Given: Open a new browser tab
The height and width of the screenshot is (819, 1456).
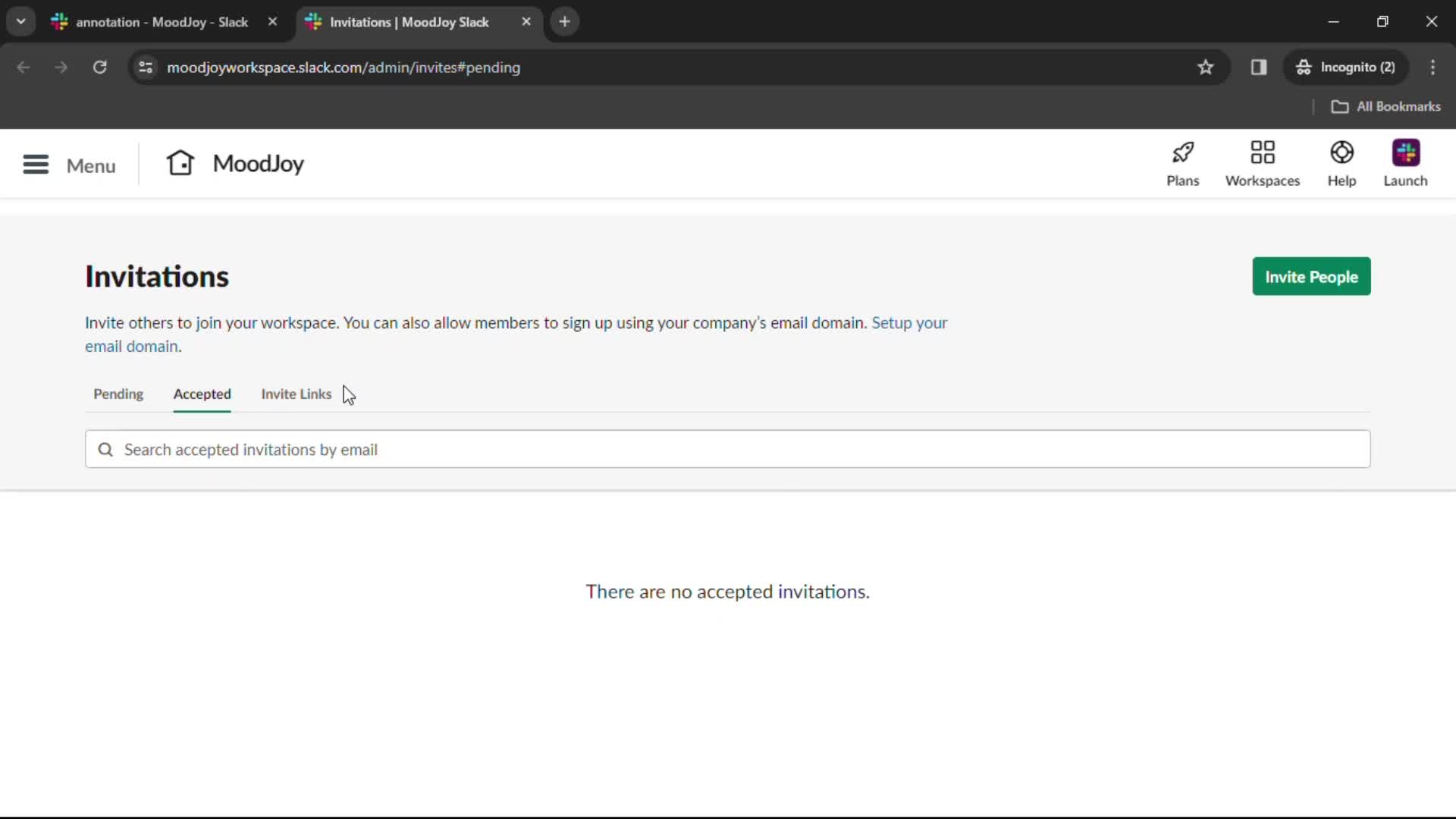Looking at the screenshot, I should (x=564, y=22).
